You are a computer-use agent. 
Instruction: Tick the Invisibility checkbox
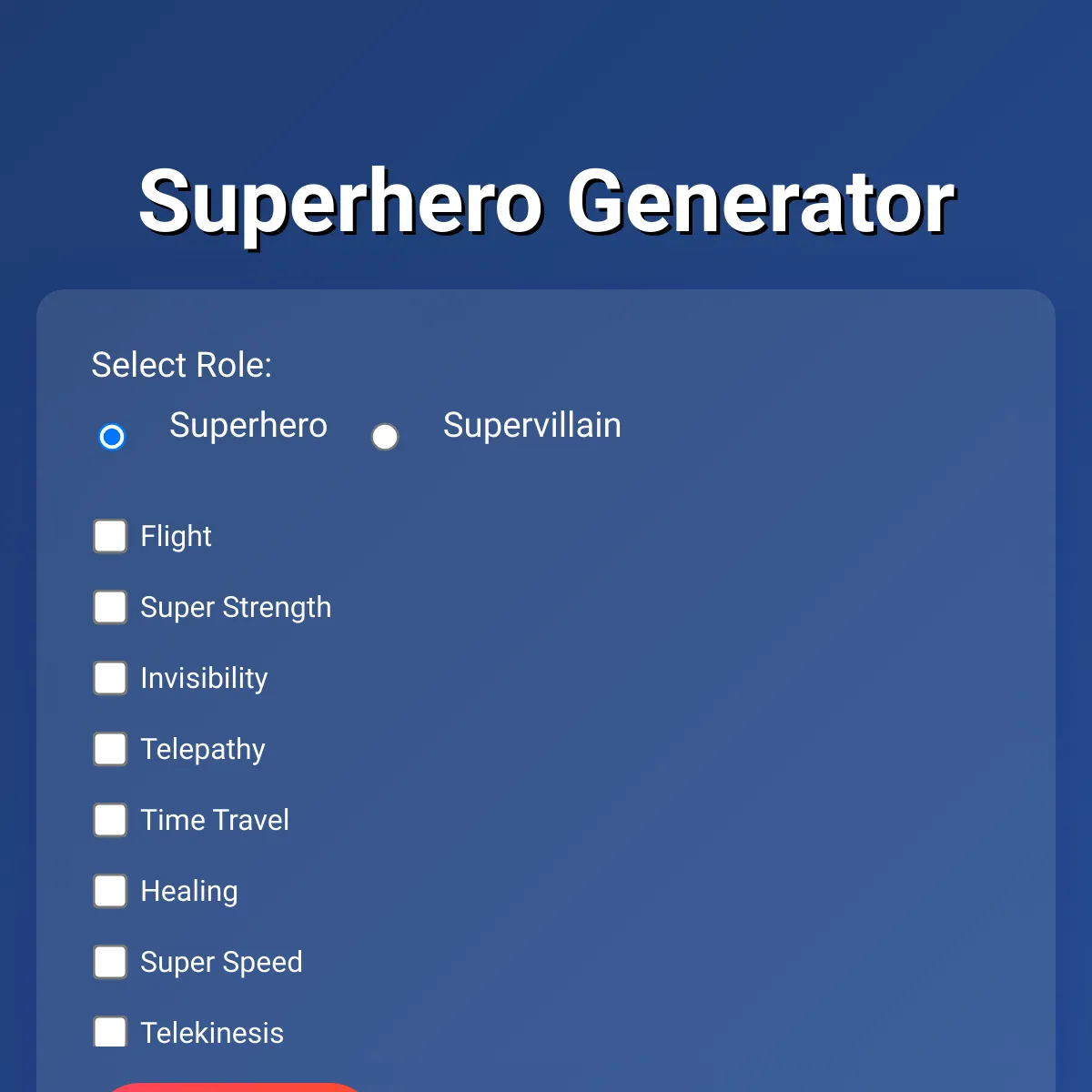[110, 678]
